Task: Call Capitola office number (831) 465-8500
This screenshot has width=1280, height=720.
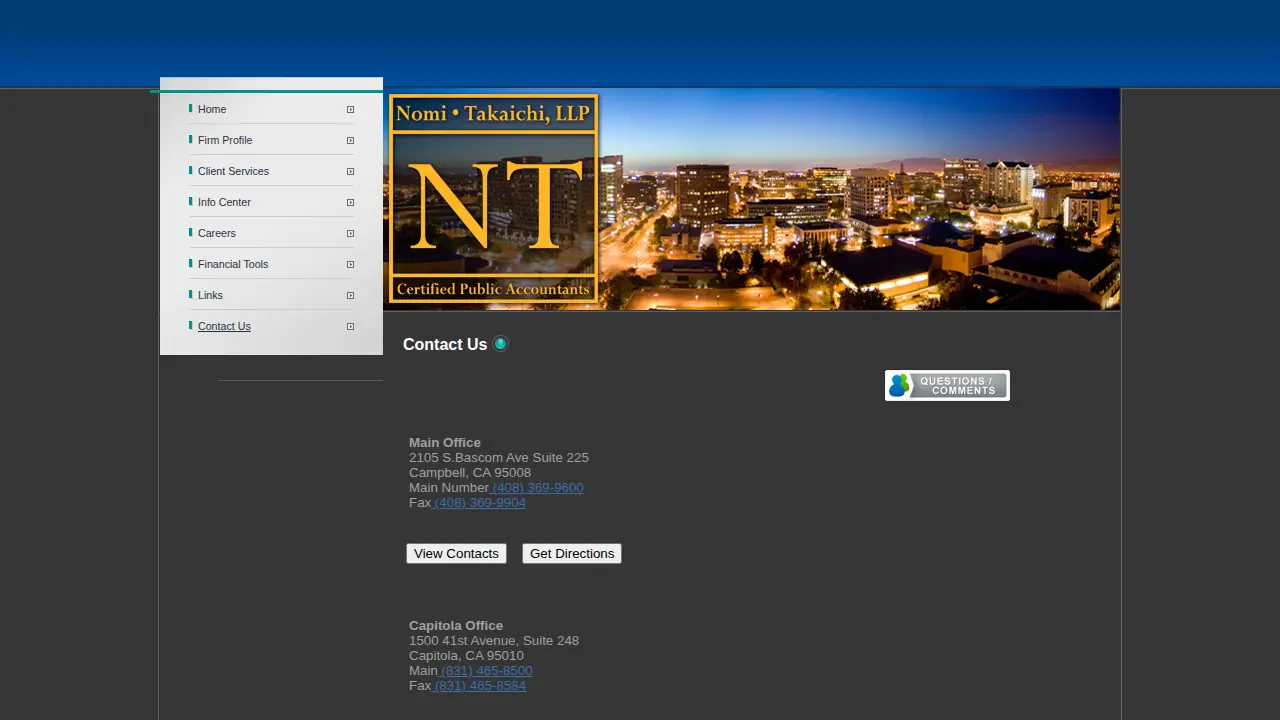Action: click(486, 671)
